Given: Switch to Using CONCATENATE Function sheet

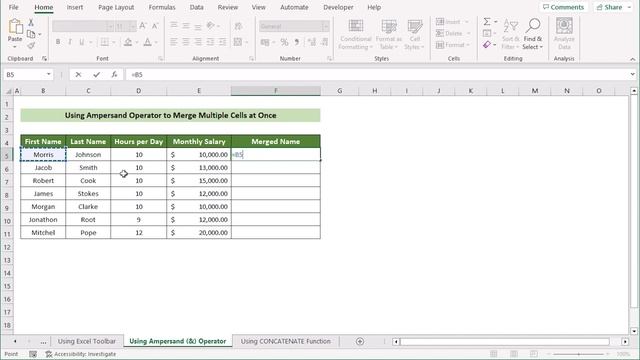Looking at the screenshot, I should pyautogui.click(x=285, y=341).
